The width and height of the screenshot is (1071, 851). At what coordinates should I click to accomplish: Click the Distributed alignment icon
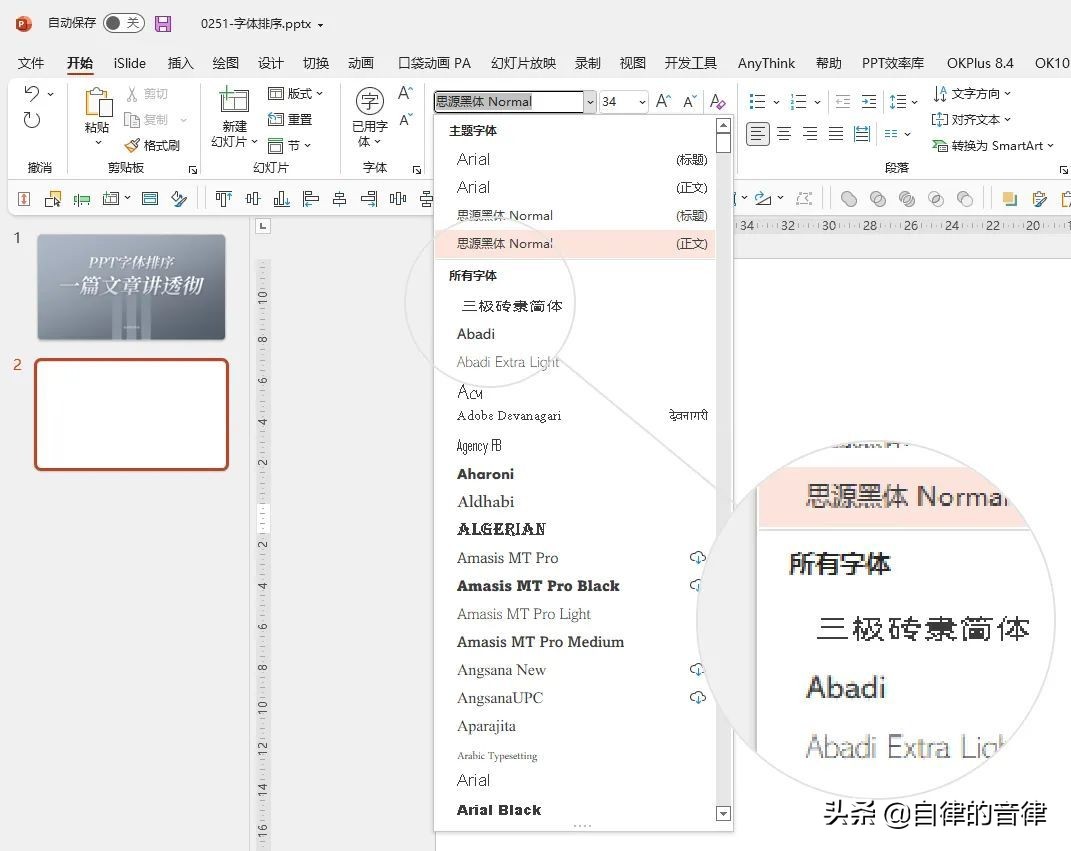[x=862, y=134]
